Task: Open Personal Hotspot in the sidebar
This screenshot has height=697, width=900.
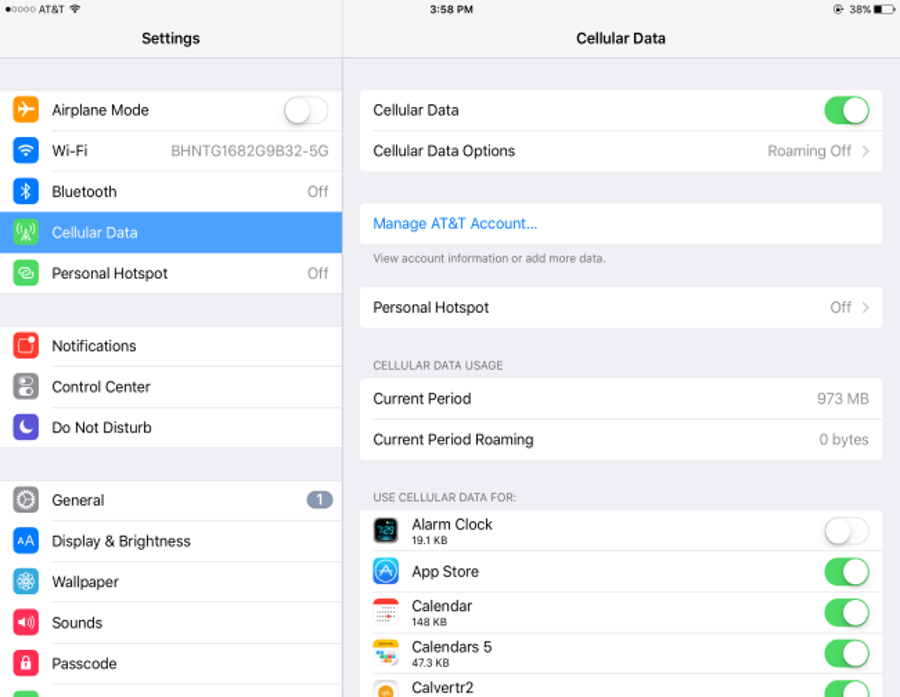Action: 171,273
